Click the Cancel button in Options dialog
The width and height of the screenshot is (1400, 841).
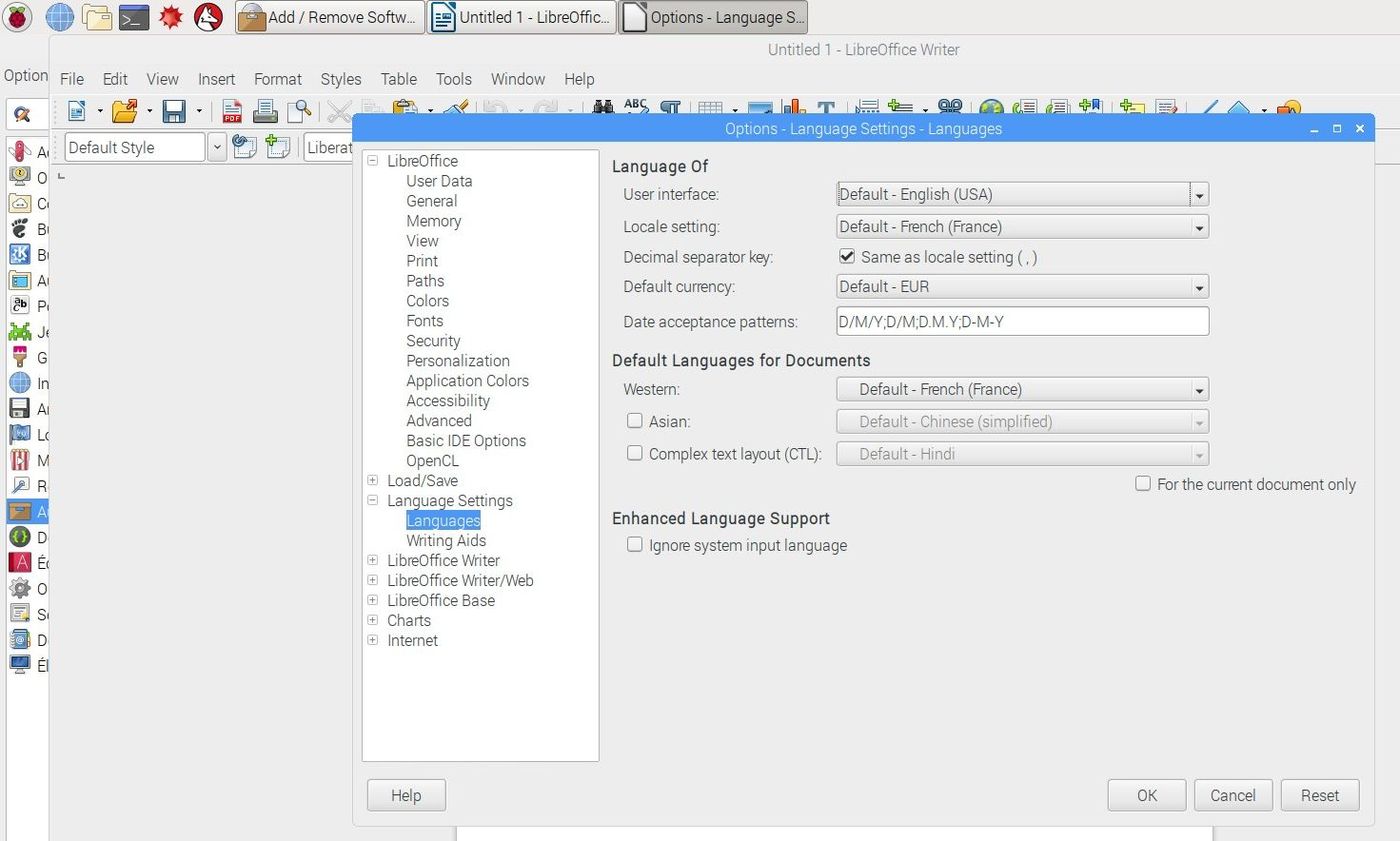(1233, 795)
